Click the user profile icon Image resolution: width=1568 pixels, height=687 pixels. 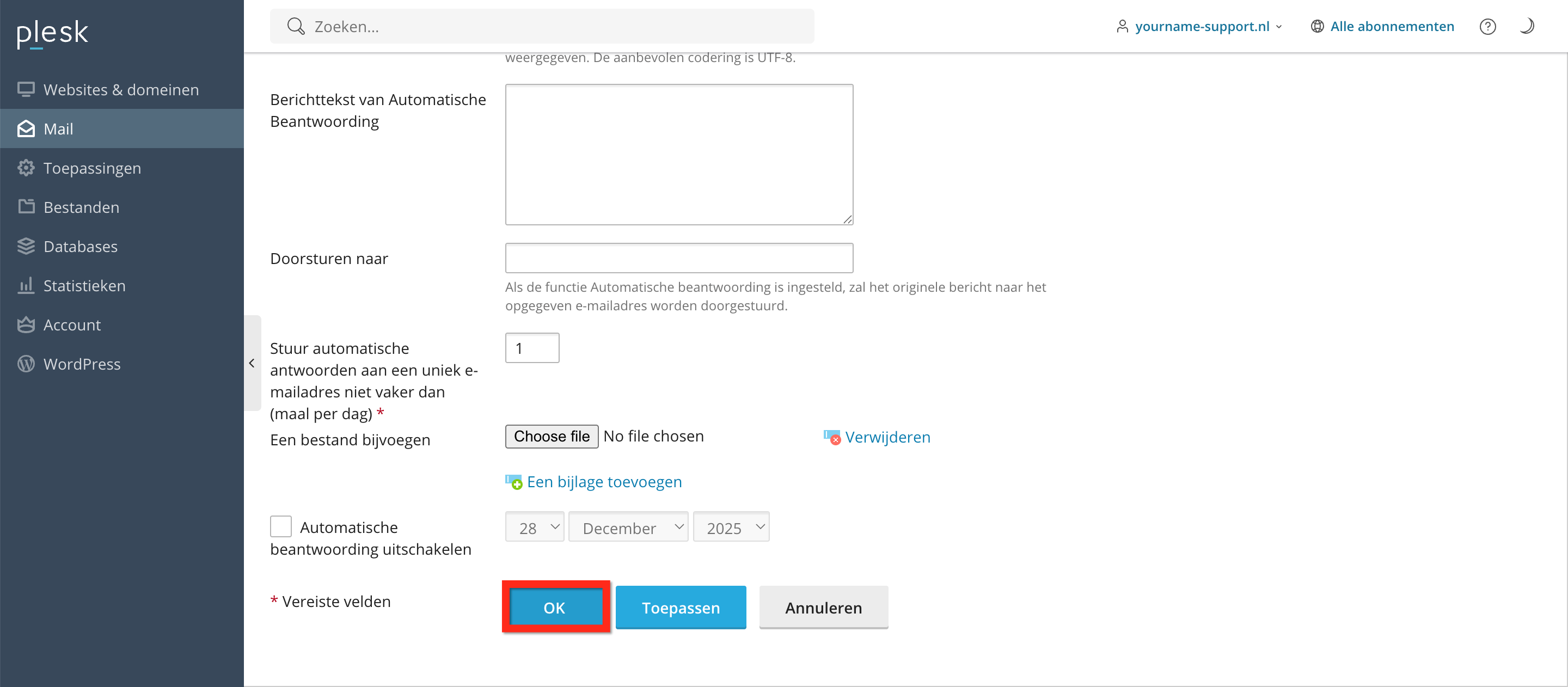[1122, 26]
